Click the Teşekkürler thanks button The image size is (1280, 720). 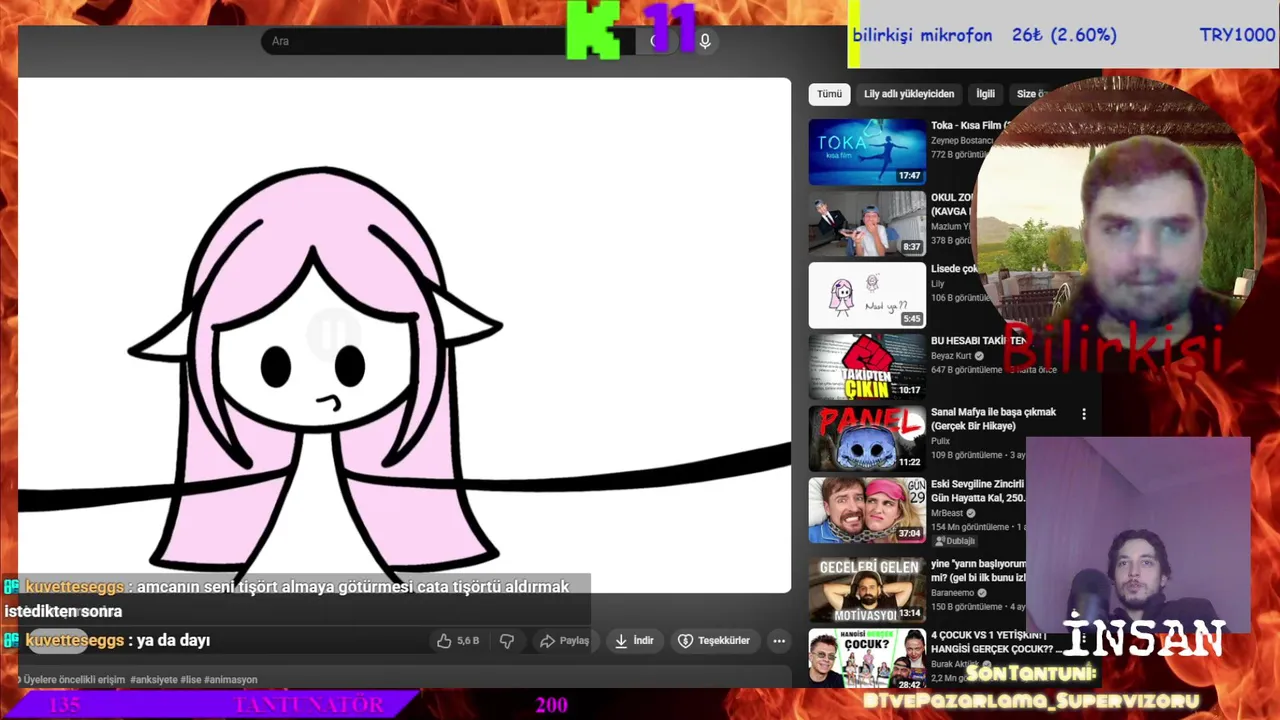tap(714, 641)
